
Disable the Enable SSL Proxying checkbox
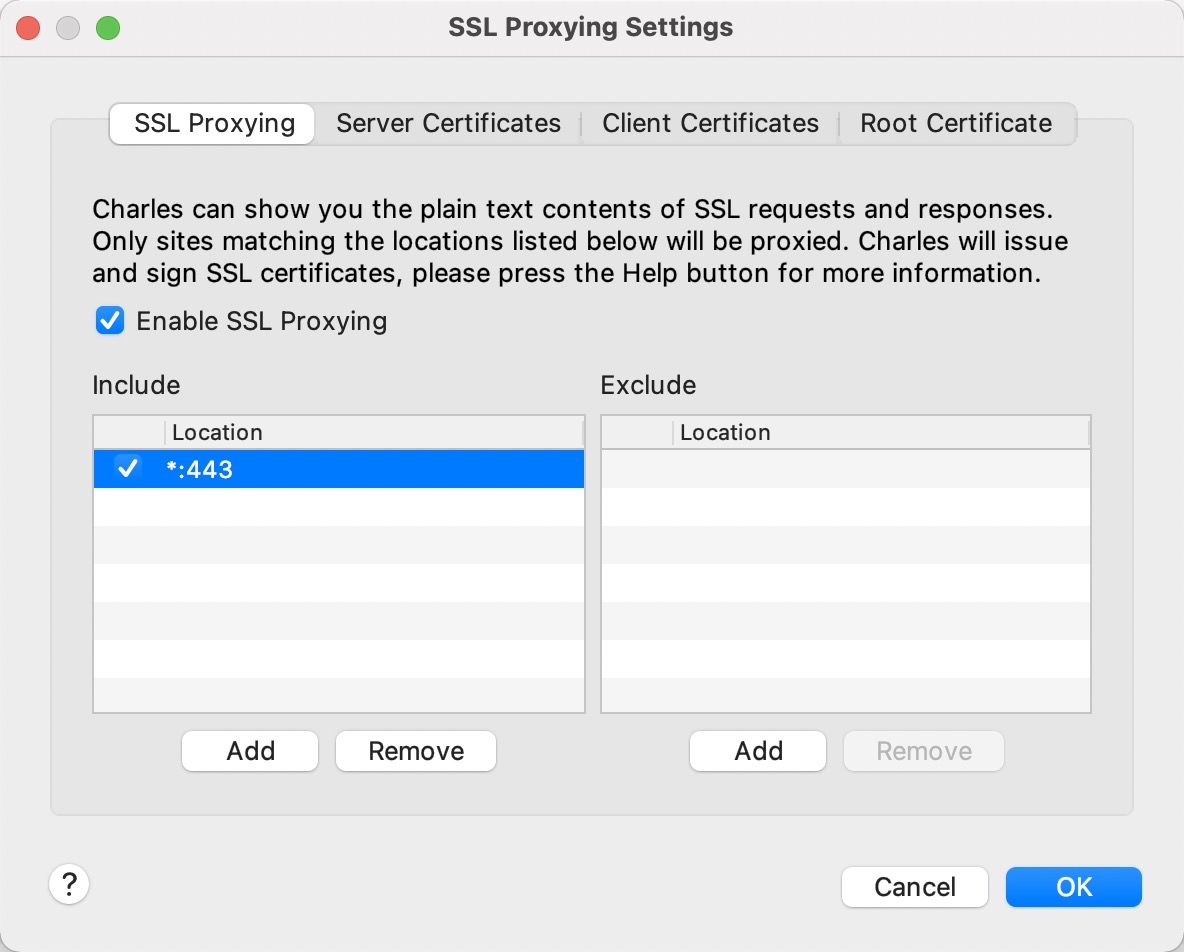pyautogui.click(x=110, y=320)
